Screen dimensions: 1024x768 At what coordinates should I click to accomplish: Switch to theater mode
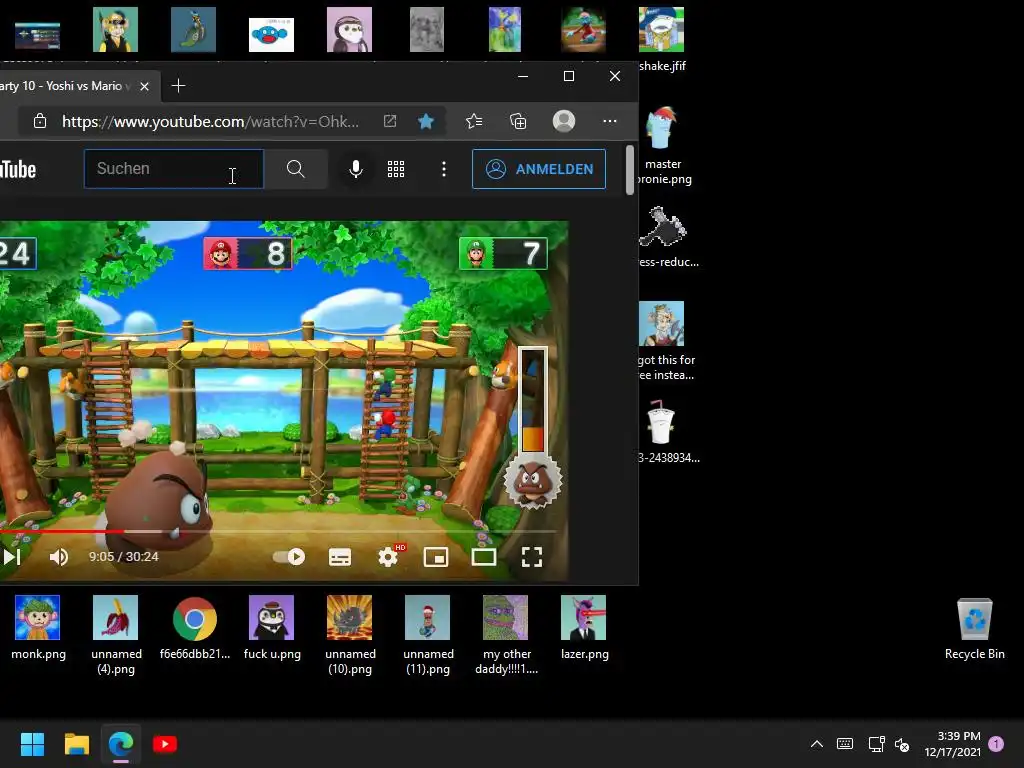tap(484, 556)
